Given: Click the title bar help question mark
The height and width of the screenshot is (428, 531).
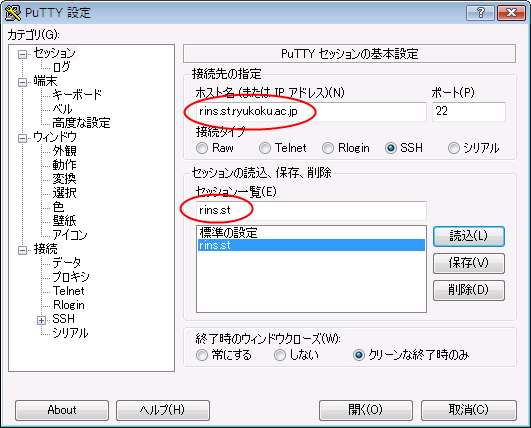Looking at the screenshot, I should (480, 13).
